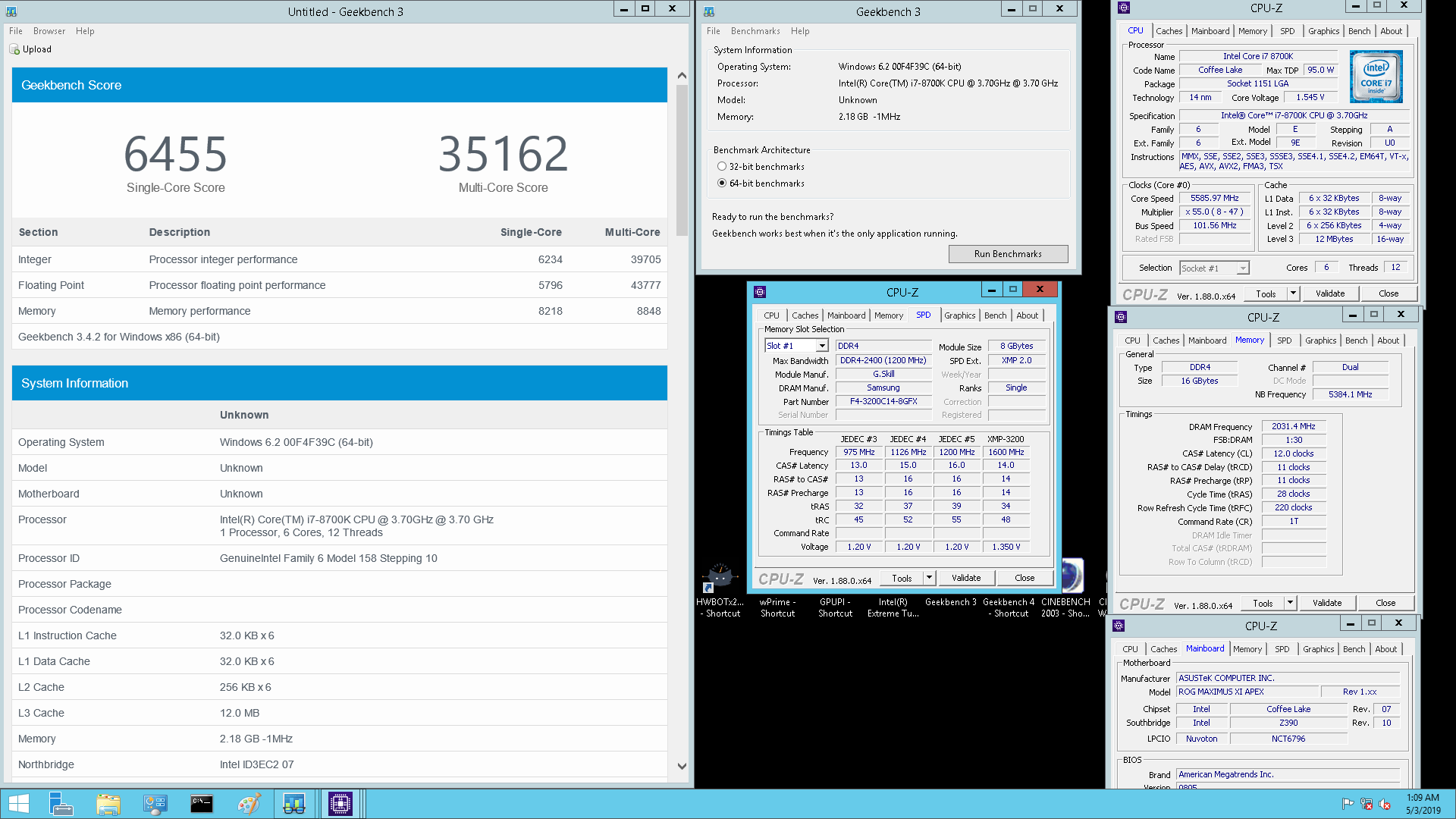Expand Tools arrow in top CPU-Z CPU window
Image resolution: width=1456 pixels, height=819 pixels.
coord(1293,293)
